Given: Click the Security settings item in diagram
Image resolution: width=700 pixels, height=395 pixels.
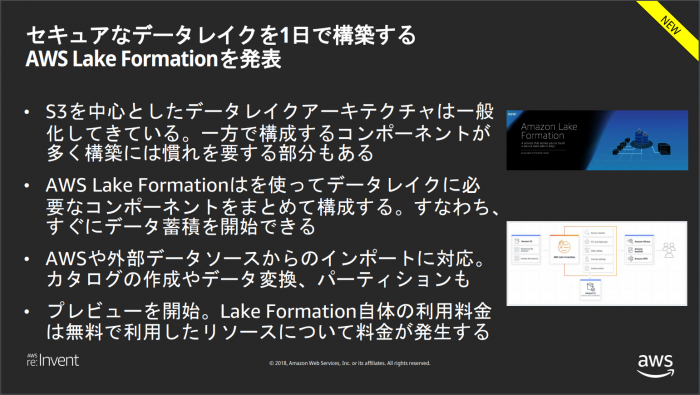Looking at the screenshot, I should 598,259.
